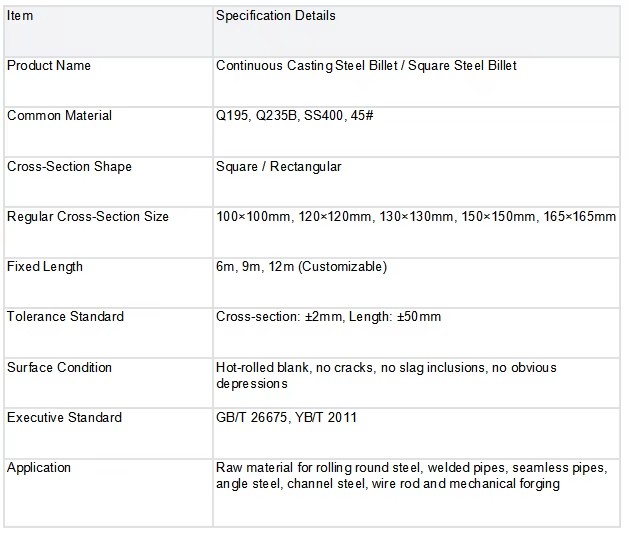Click the 'Square / Rectangular' value
Viewport: 628px width, 535px height.
point(279,167)
